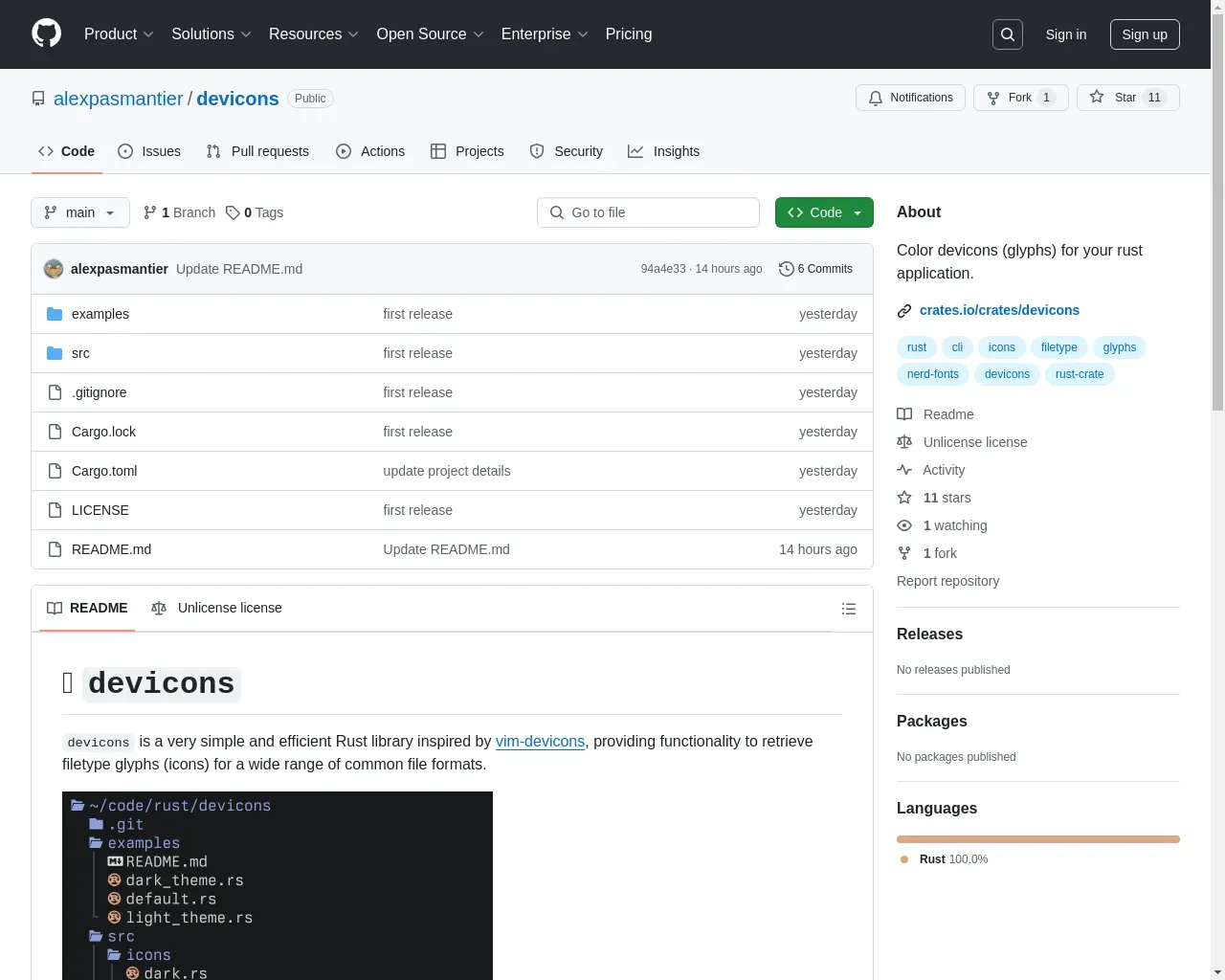1225x980 pixels.
Task: Click the repository icon beside alexpasmantier
Action: [38, 99]
